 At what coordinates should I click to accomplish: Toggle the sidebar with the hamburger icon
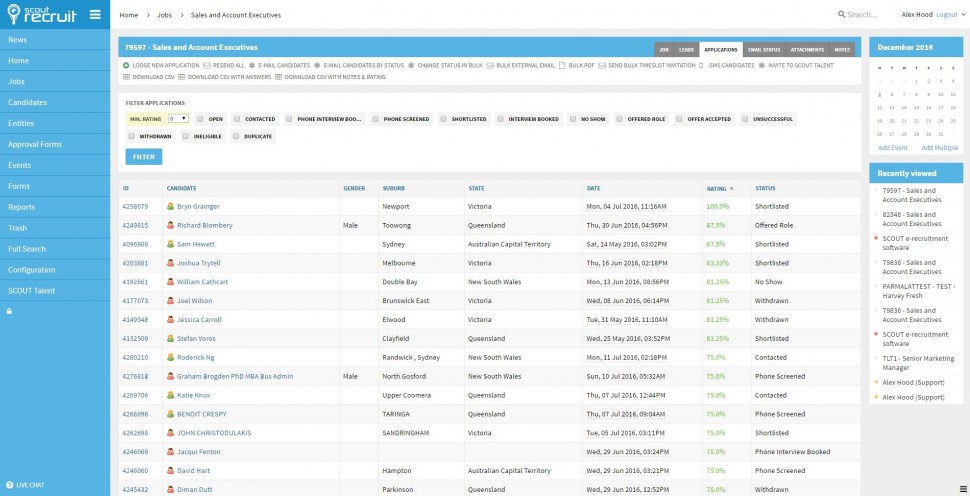[x=95, y=14]
